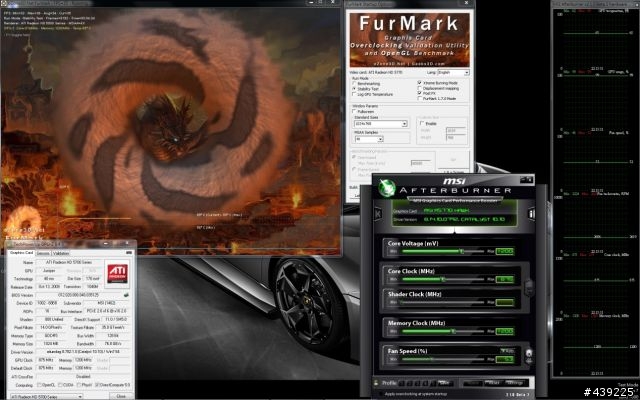Click the GPU Name field in GPU-Z
Image resolution: width=640 pixels, height=400 pixels.
pyautogui.click(x=69, y=262)
